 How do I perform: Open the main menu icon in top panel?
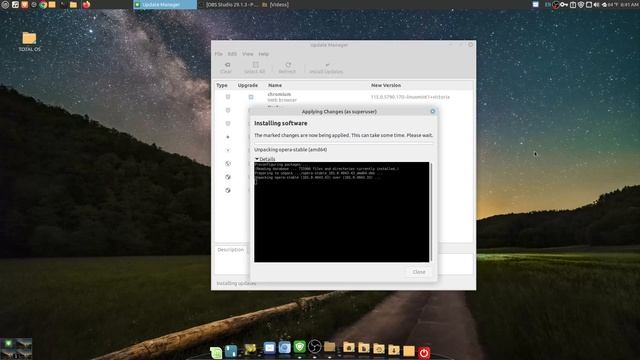click(x=5, y=4)
